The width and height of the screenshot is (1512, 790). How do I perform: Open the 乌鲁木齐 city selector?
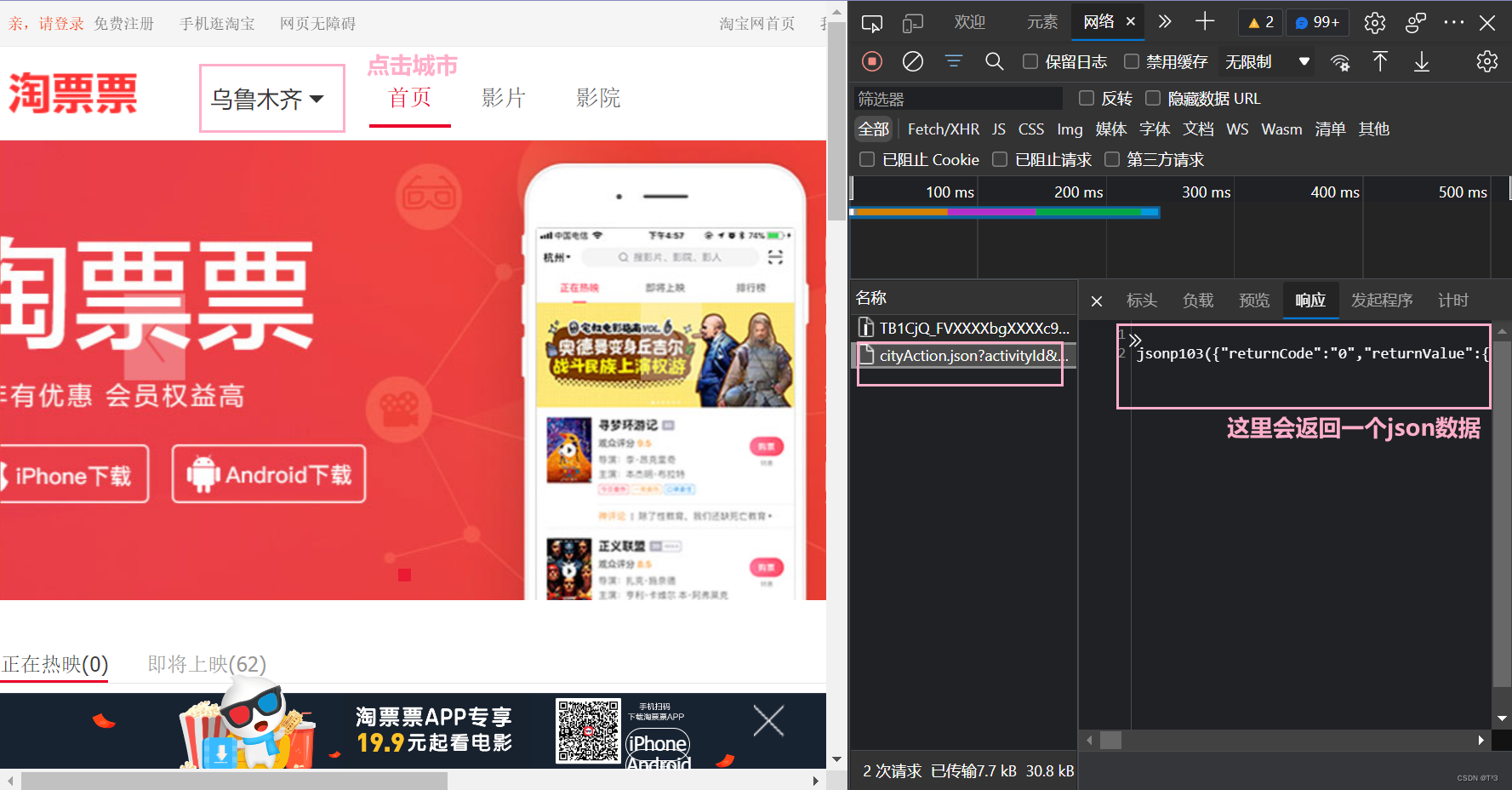click(x=271, y=98)
